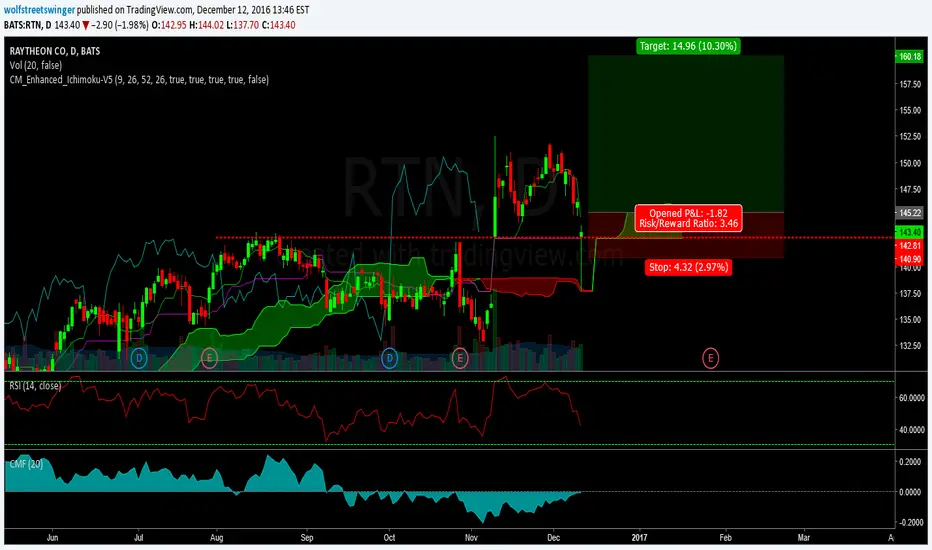932x550 pixels.
Task: Click the red Stop: 4.32 (2.97%) label
Action: click(x=688, y=267)
